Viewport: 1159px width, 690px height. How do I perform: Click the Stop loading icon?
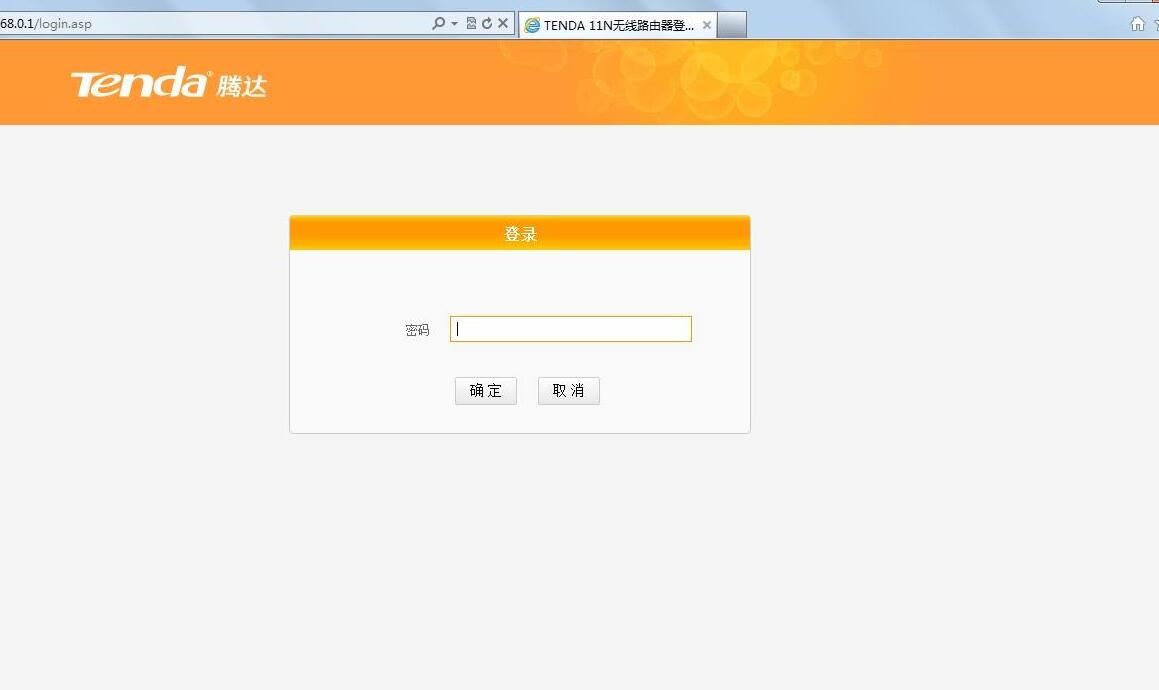503,23
